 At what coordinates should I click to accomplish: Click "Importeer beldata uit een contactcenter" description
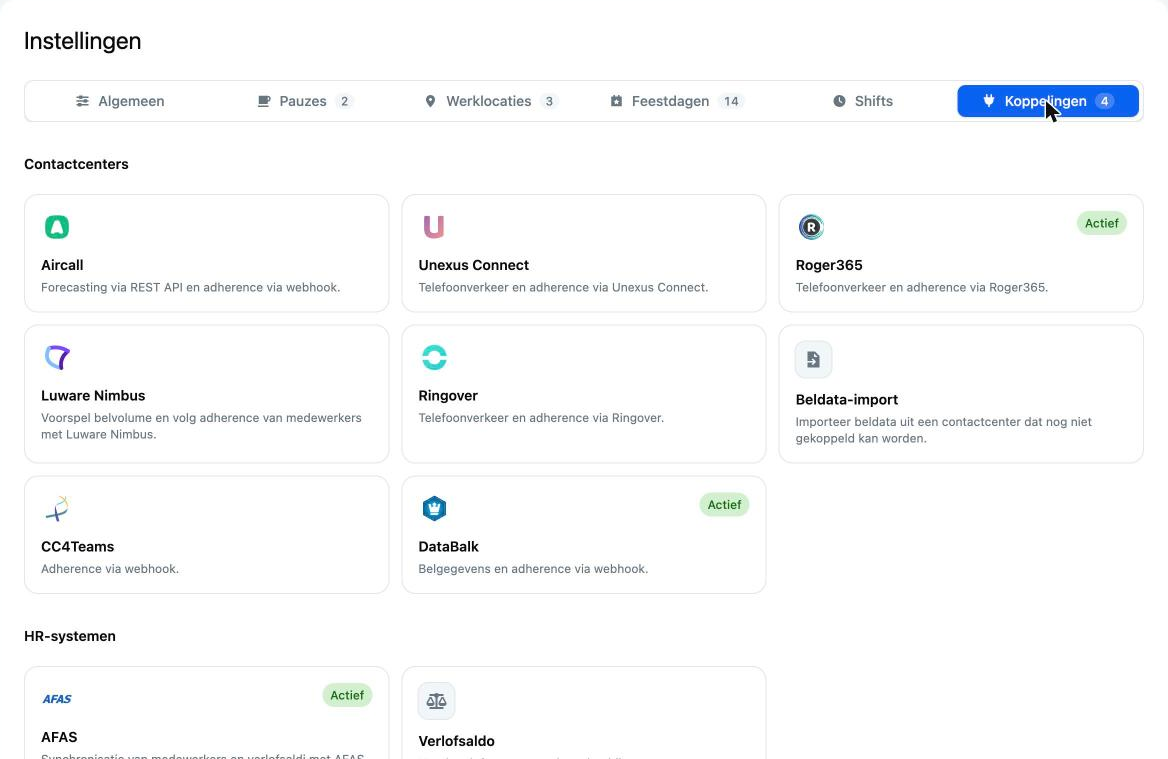944,430
